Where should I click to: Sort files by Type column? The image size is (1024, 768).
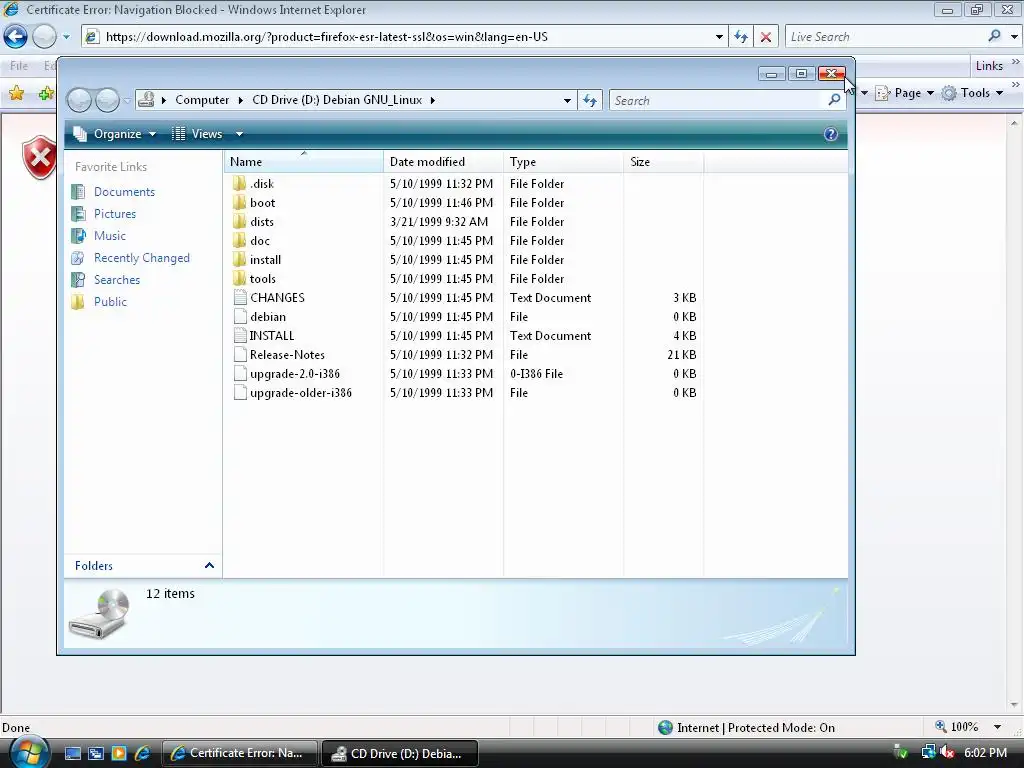coord(564,162)
